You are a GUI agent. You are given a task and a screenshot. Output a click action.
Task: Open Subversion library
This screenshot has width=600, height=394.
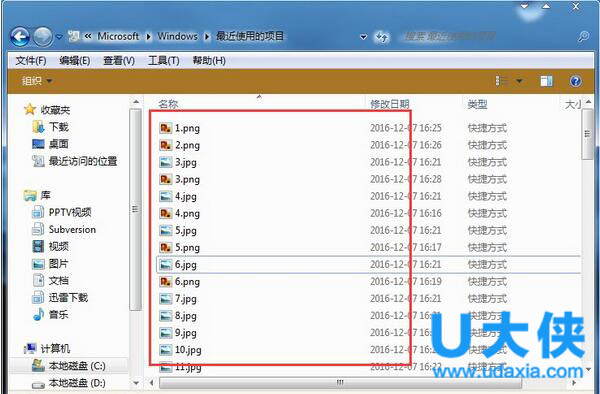coord(64,229)
